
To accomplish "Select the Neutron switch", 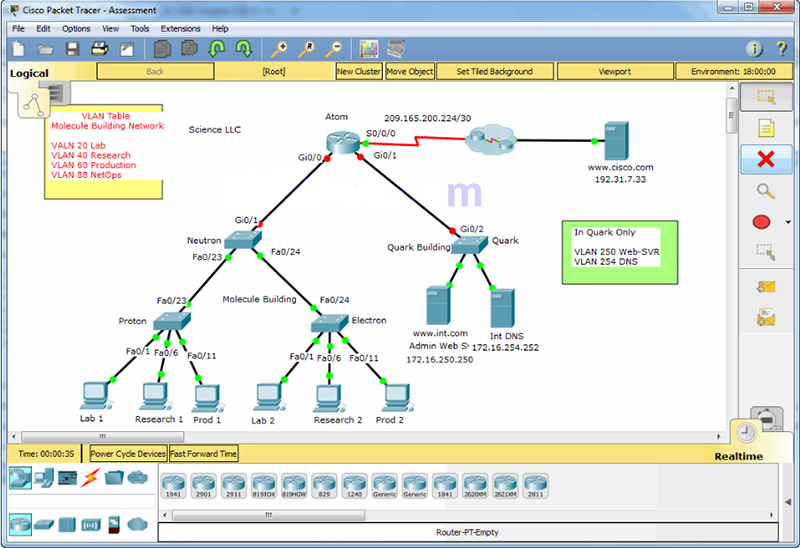I will pos(243,240).
